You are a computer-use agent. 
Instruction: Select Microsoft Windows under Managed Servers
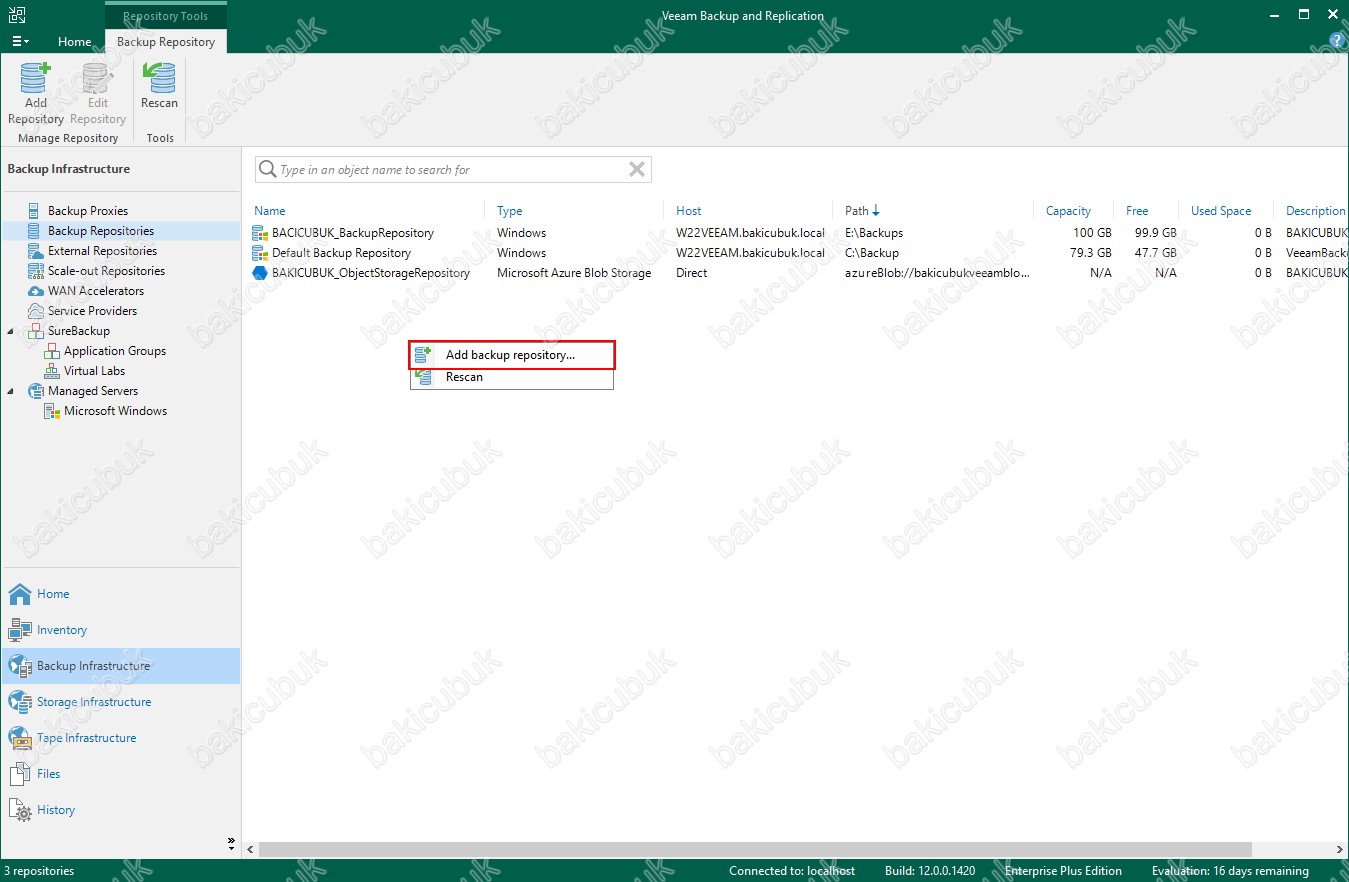tap(115, 411)
